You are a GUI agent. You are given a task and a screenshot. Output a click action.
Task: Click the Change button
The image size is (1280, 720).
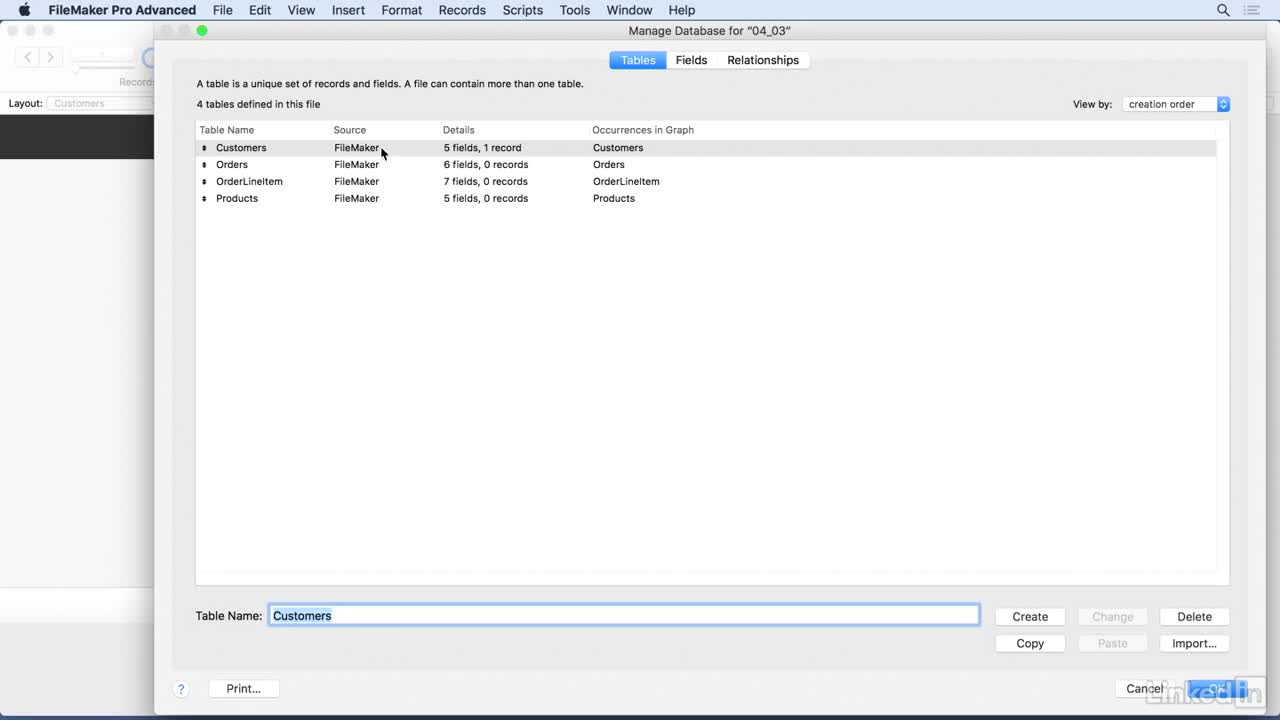pos(1113,617)
